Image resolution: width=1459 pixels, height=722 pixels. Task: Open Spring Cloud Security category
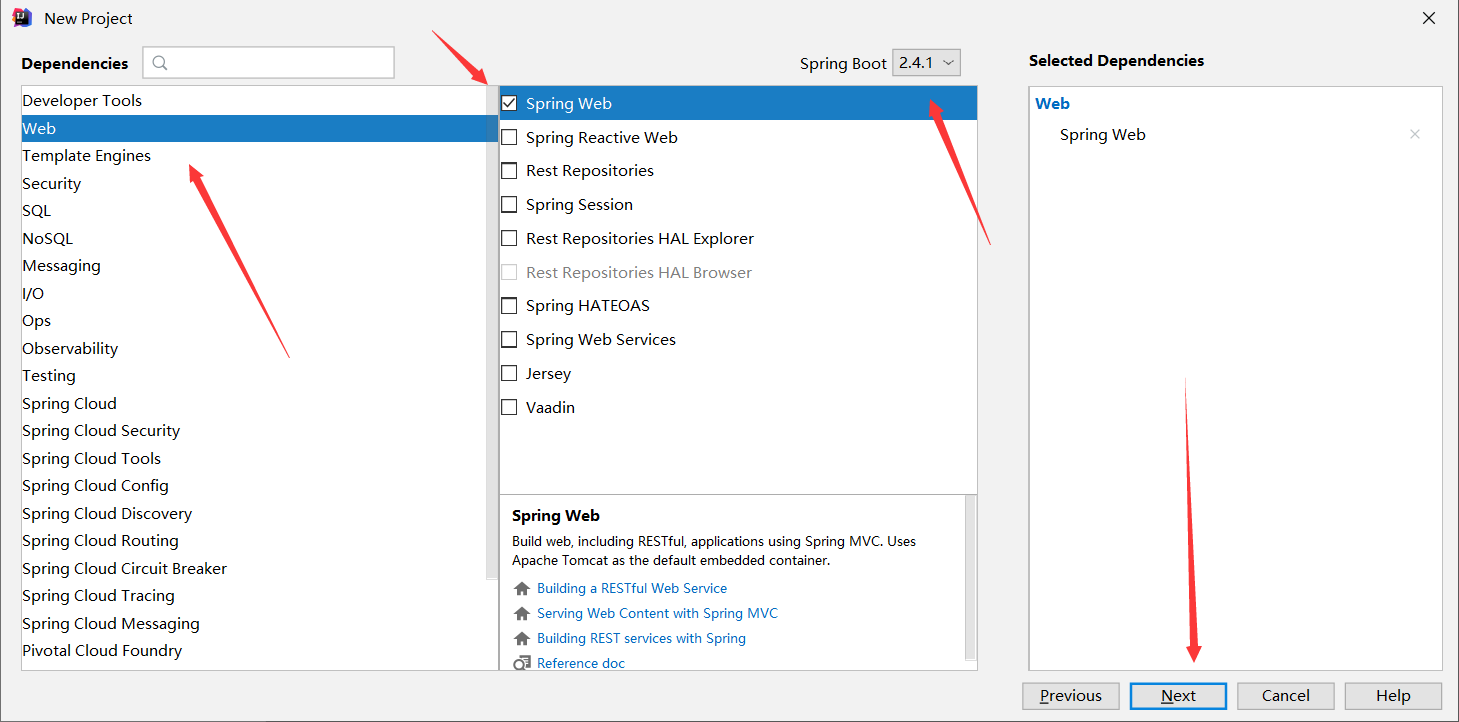click(254, 431)
